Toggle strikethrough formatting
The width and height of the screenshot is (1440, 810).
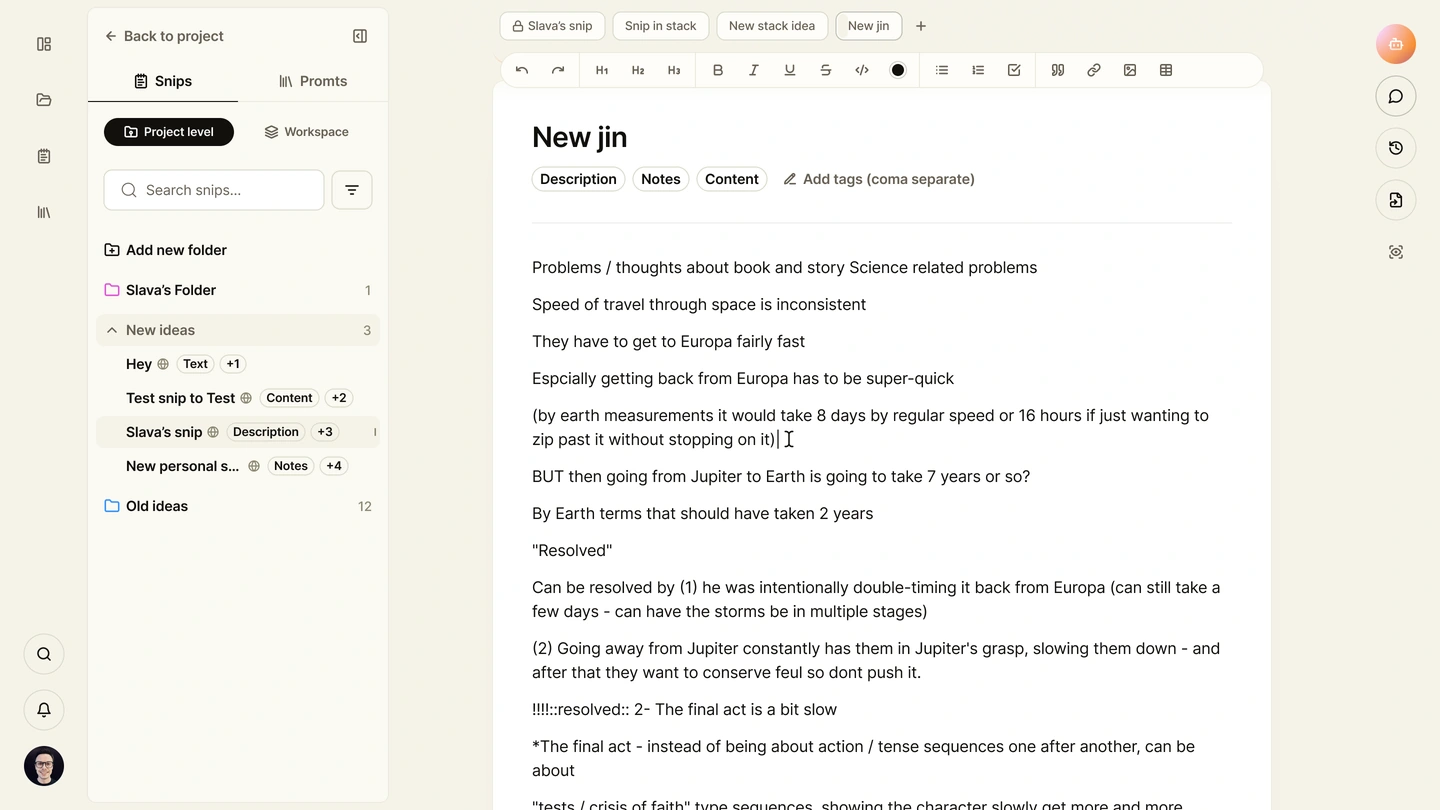click(826, 70)
